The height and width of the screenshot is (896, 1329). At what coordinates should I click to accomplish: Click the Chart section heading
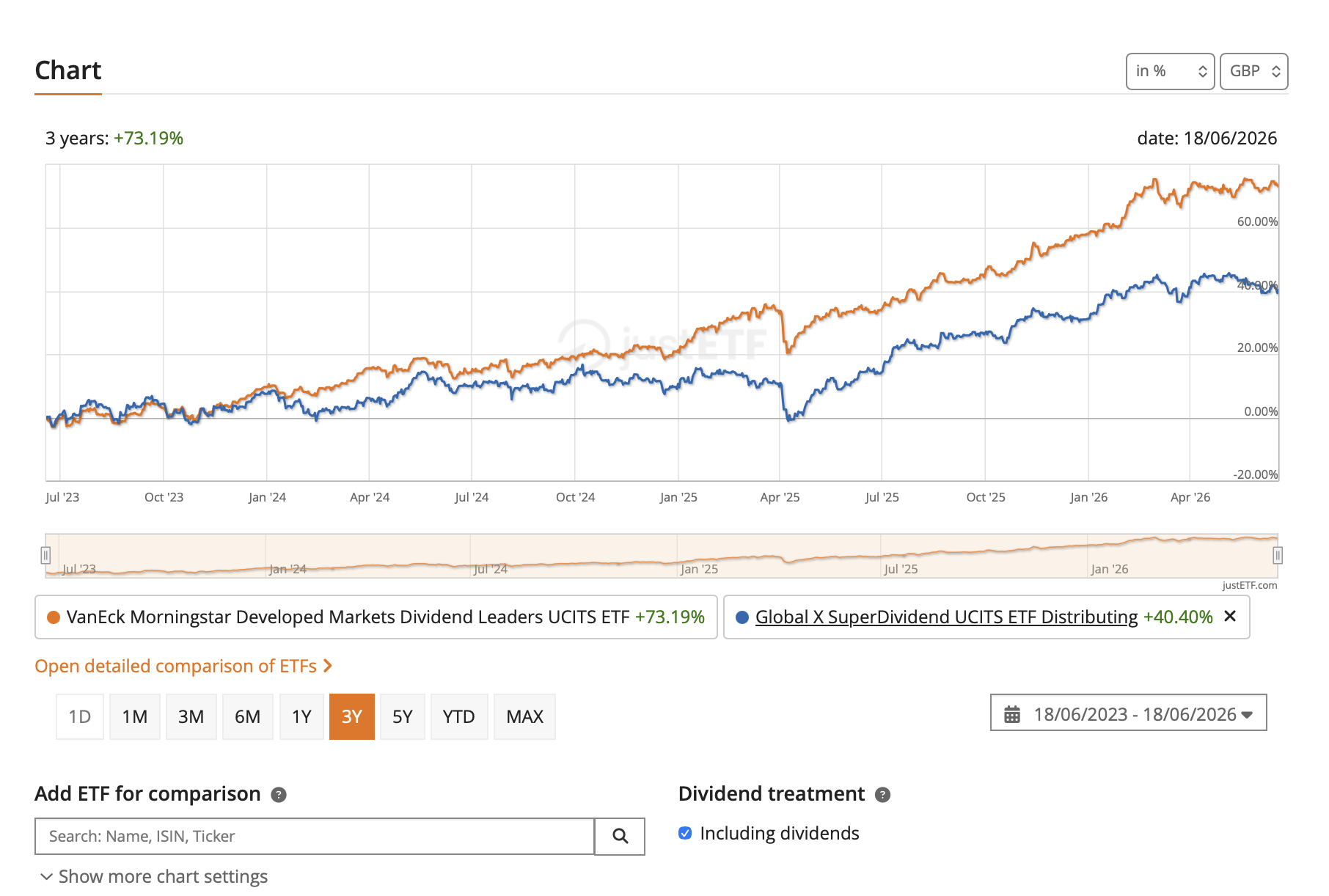tap(68, 70)
